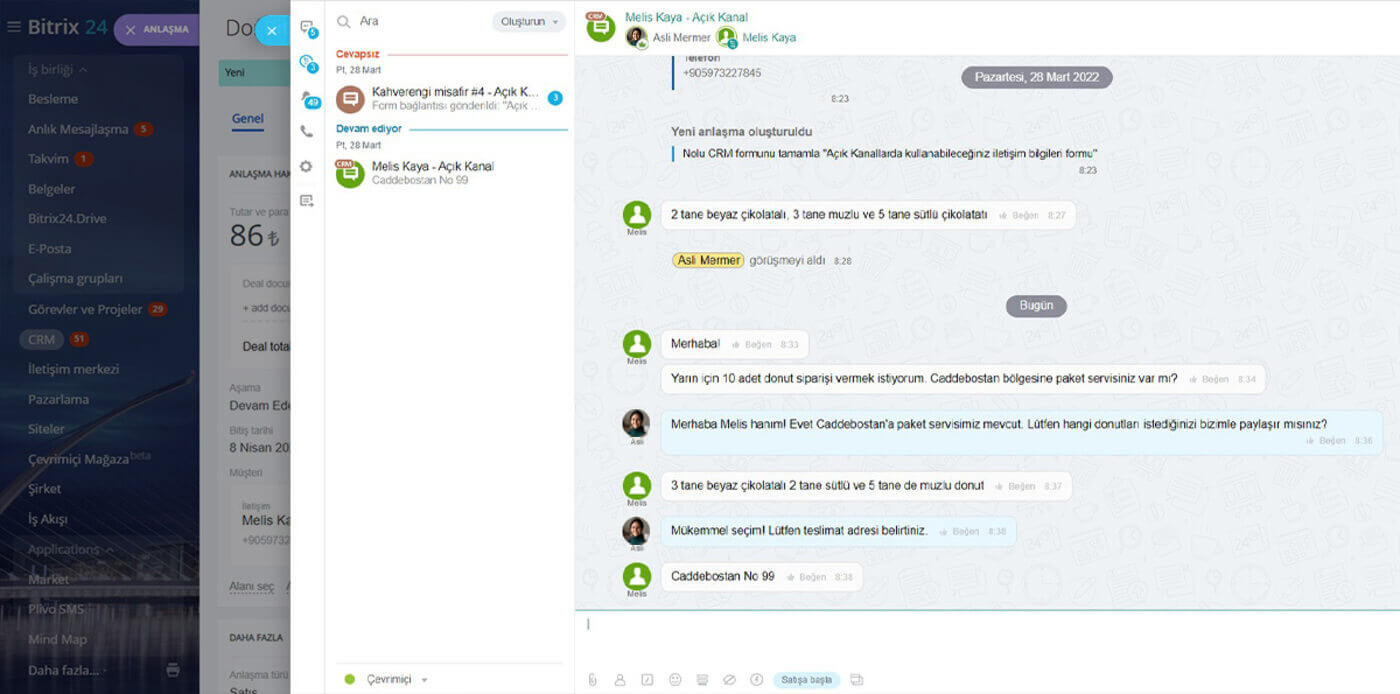The image size is (1400, 694).
Task: Click the Melis Kaya - Açık Kanal header title
Action: 686,17
